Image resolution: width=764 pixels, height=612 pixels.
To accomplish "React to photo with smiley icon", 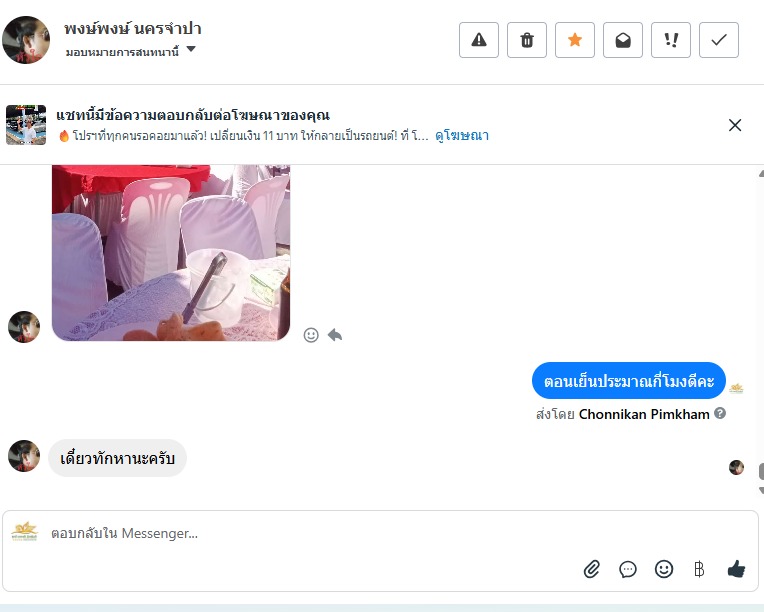I will click(311, 335).
